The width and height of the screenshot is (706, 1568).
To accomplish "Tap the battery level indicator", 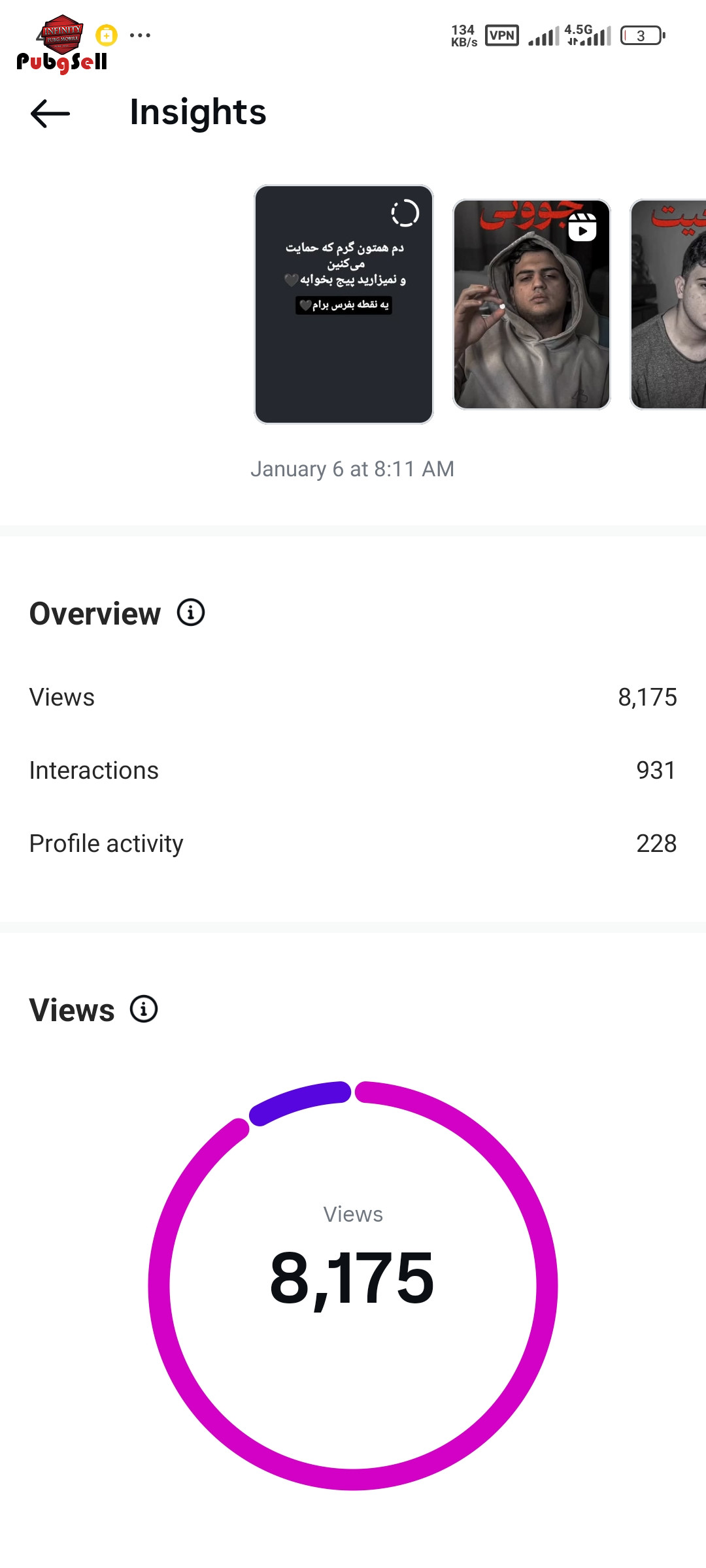I will (x=643, y=35).
